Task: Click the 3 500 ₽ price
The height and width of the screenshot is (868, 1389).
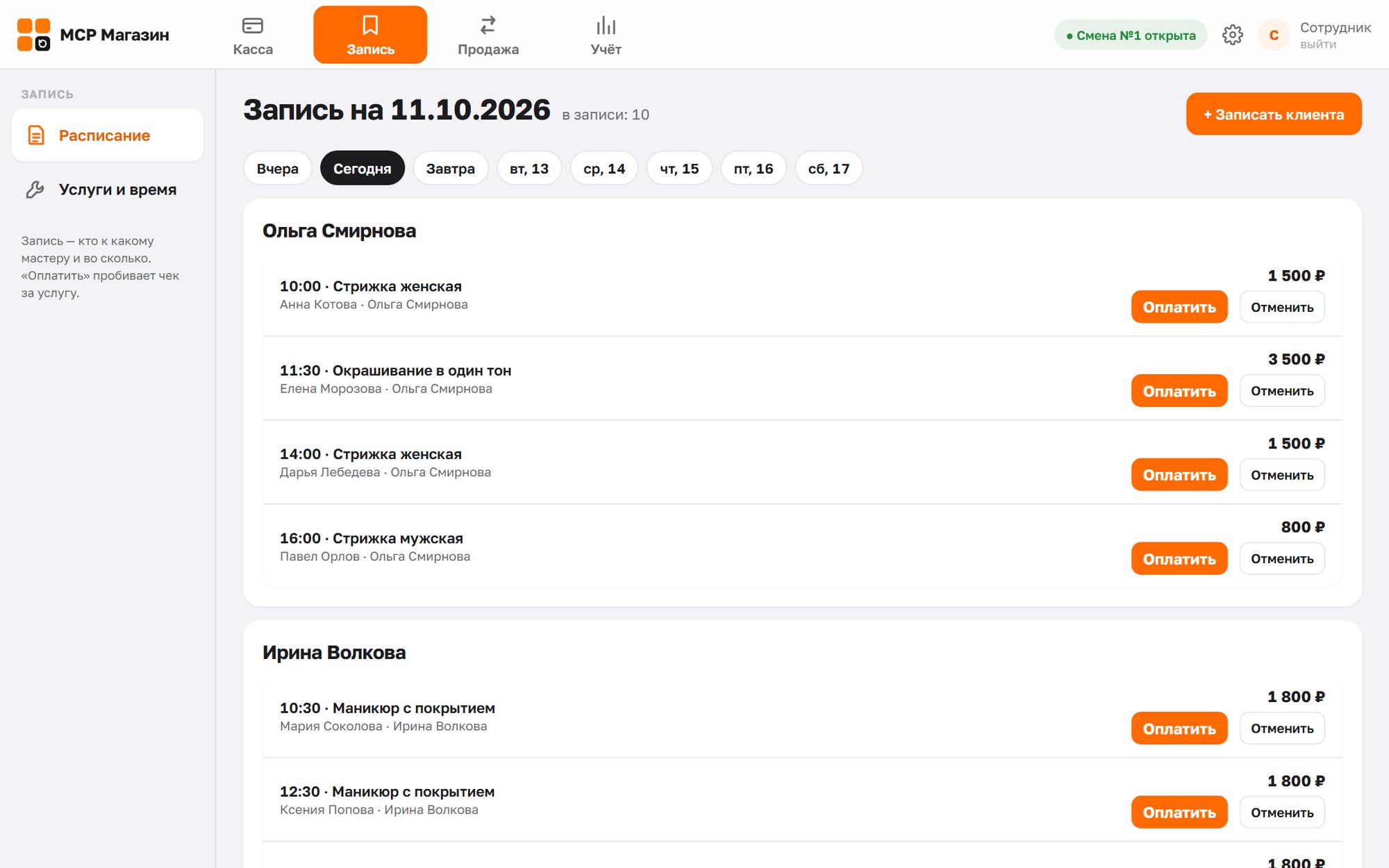Action: click(x=1296, y=359)
